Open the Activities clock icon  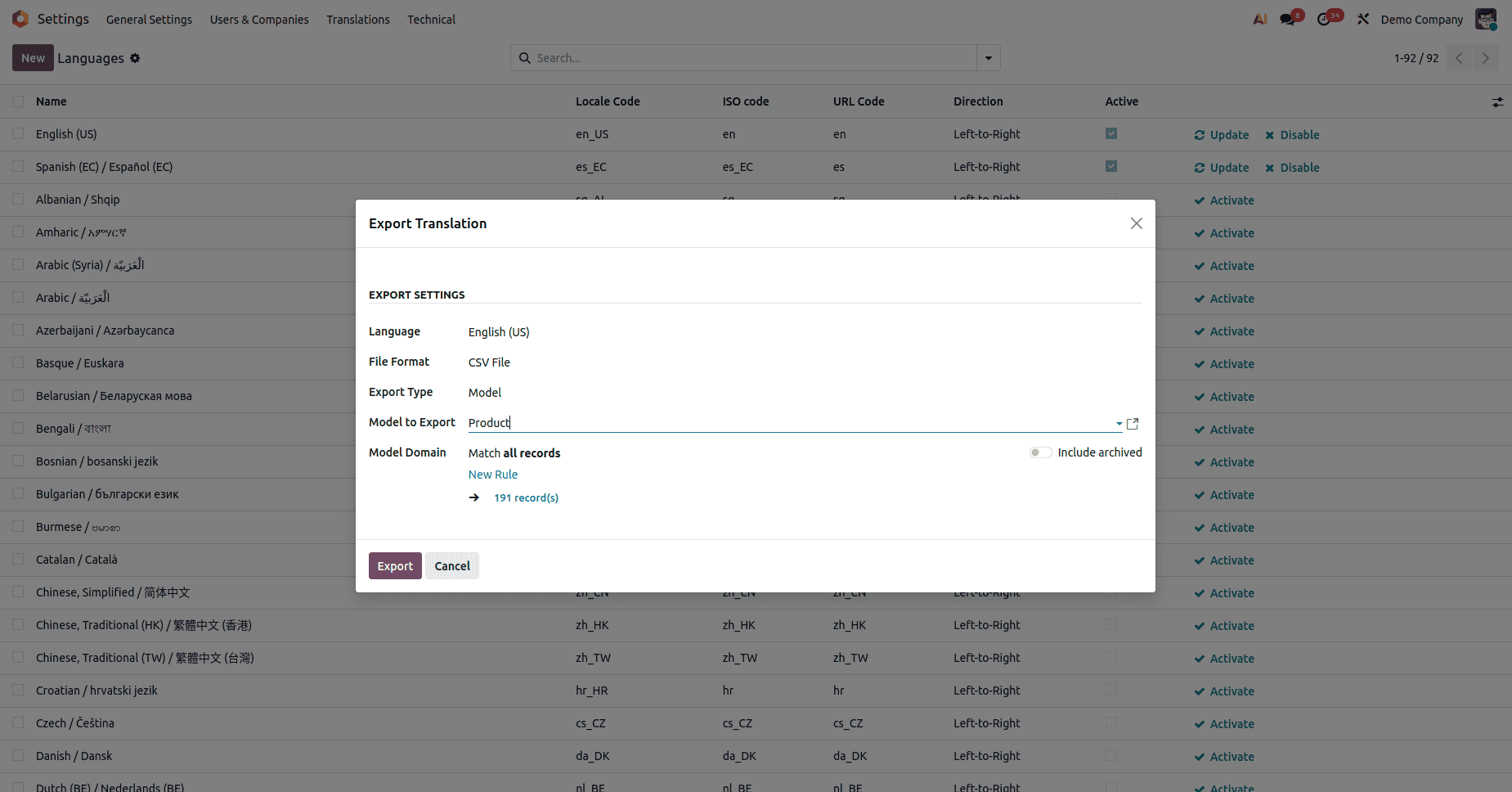click(x=1323, y=18)
